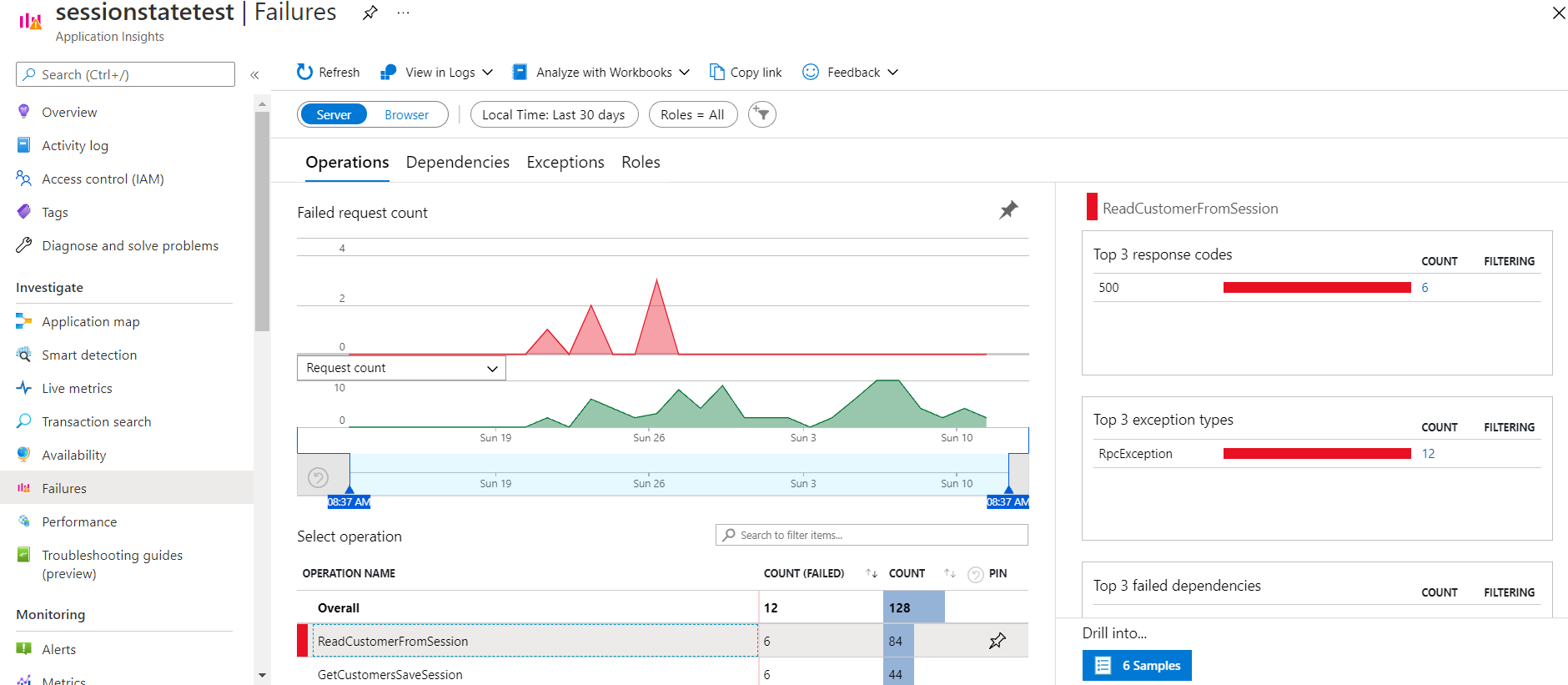This screenshot has width=1568, height=685.
Task: Click the add filter funnel icon
Action: point(762,114)
